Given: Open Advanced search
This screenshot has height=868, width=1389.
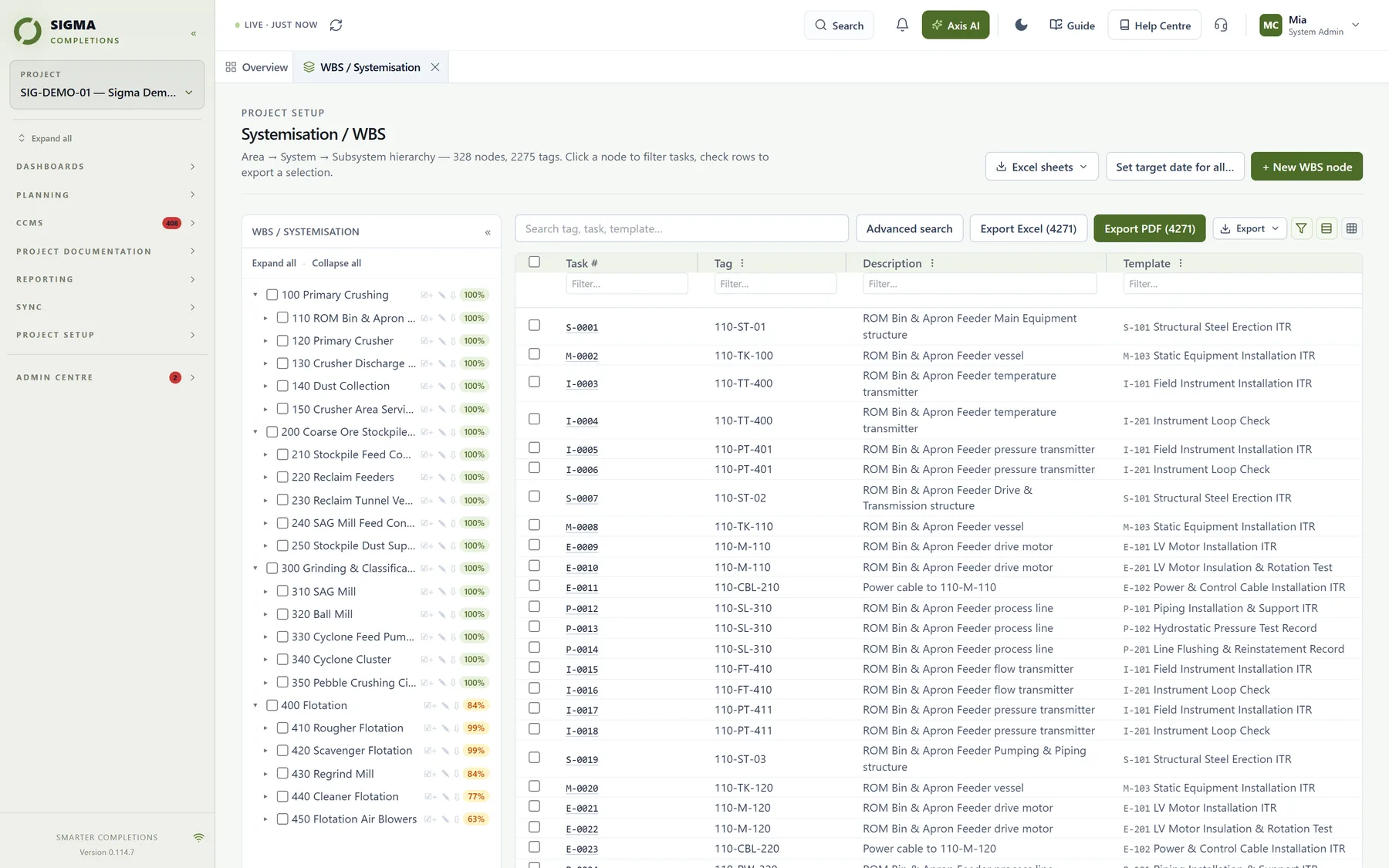Looking at the screenshot, I should [x=909, y=228].
